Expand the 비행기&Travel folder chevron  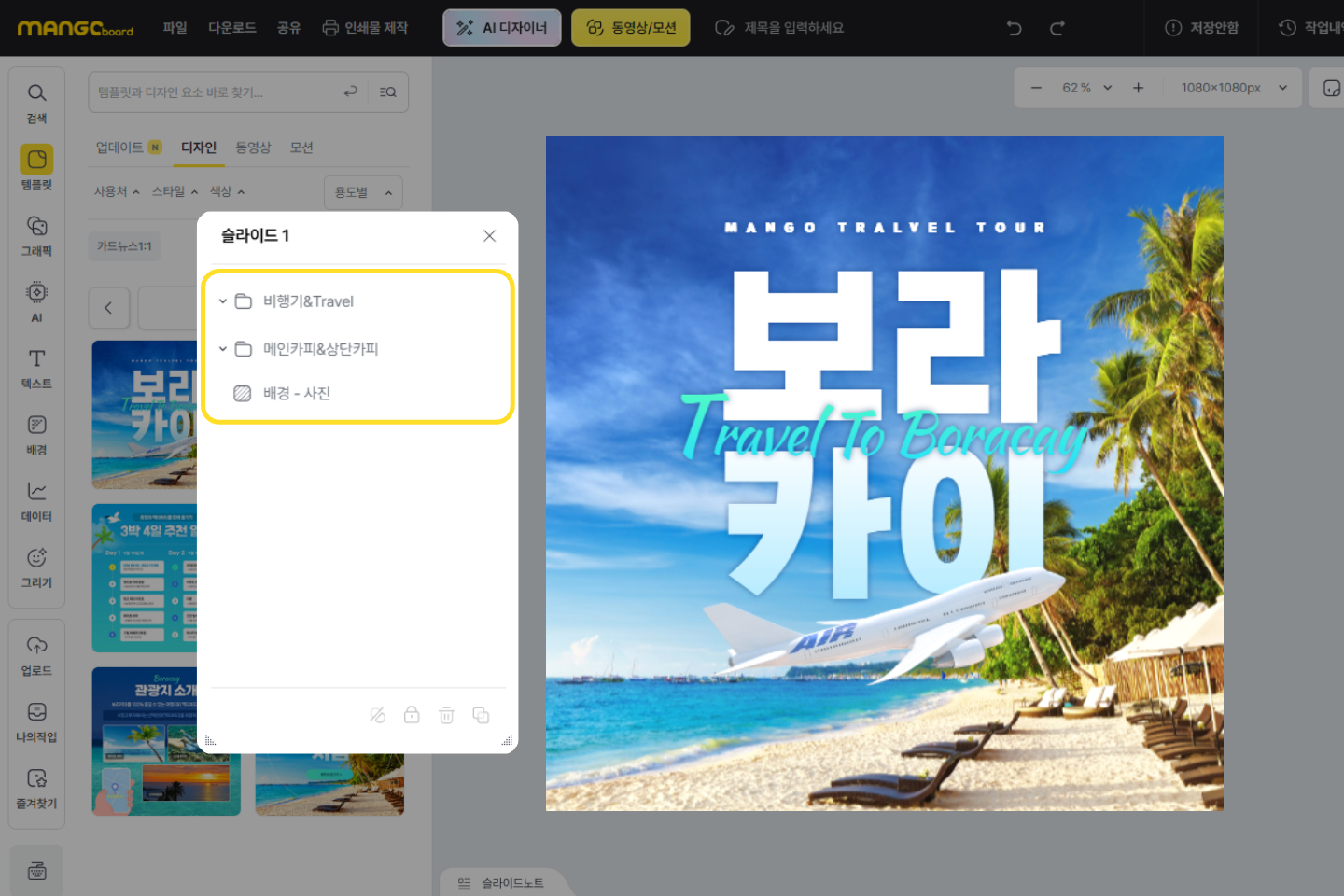pyautogui.click(x=223, y=301)
